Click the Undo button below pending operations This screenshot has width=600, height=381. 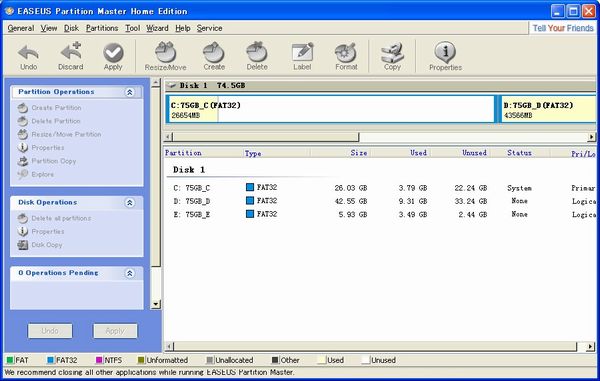(50, 331)
